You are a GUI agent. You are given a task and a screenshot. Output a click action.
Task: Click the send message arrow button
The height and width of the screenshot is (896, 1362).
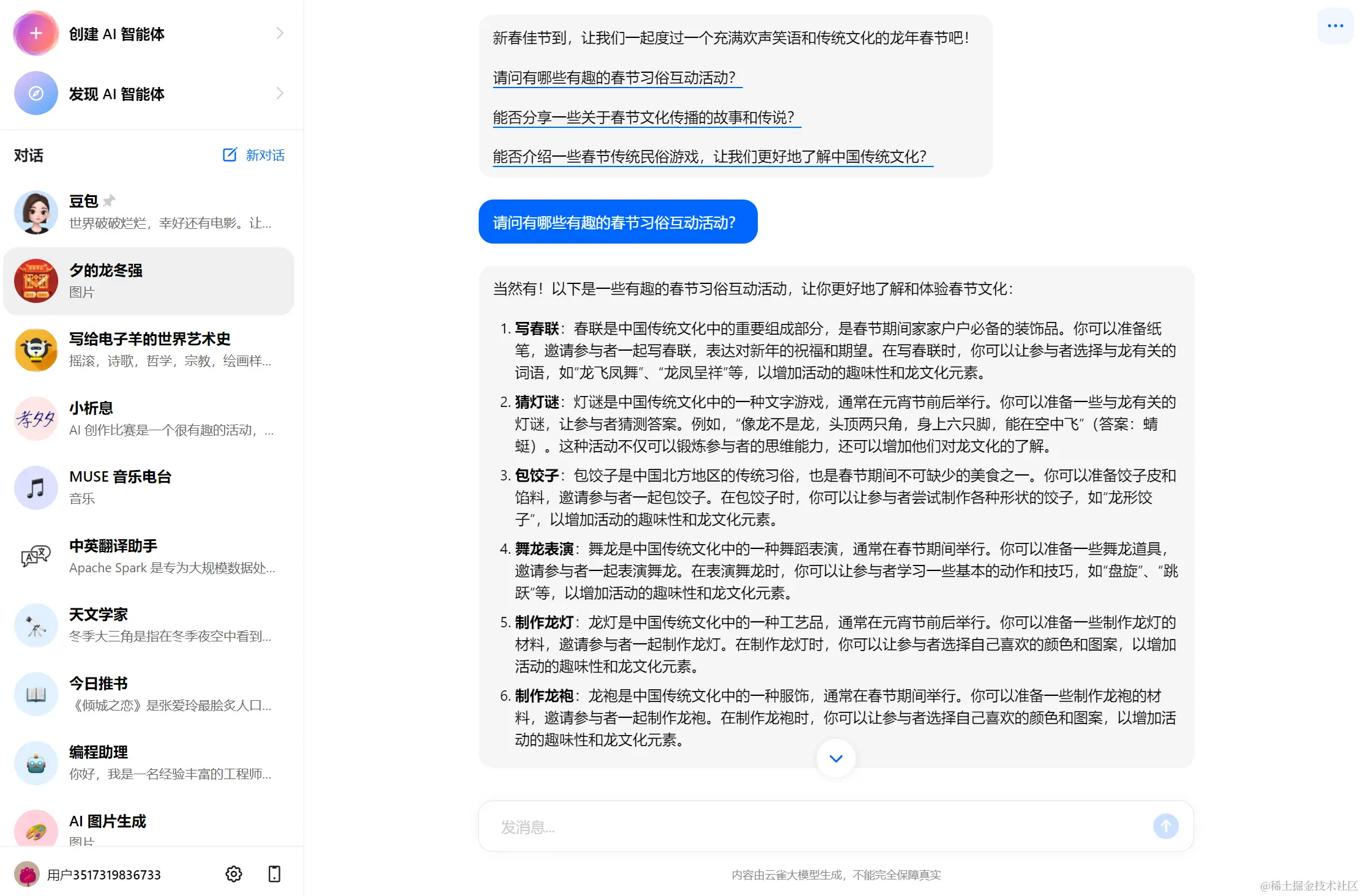[x=1165, y=826]
